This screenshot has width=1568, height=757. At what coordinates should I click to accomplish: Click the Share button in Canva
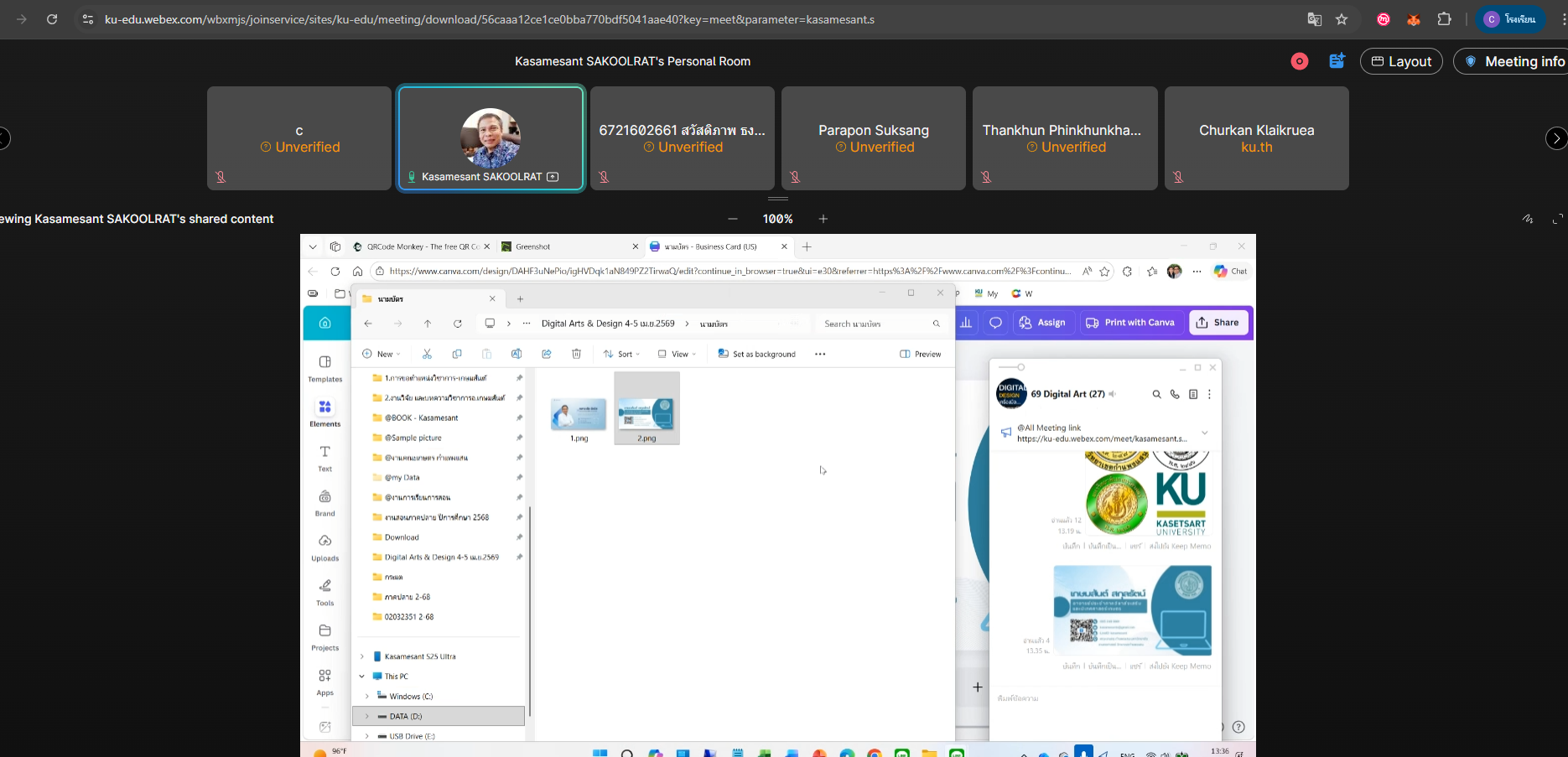coord(1218,323)
